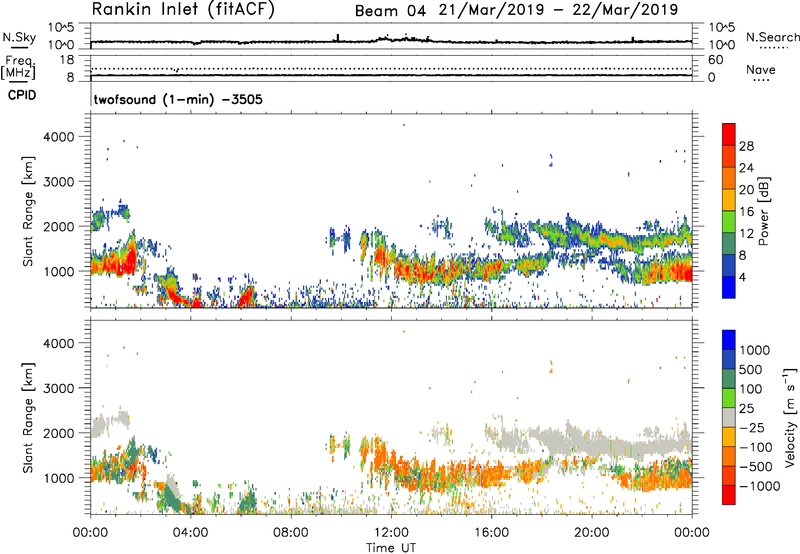This screenshot has height=554, width=800.
Task: Click the "100" label on the velocity colorbar
Action: [x=751, y=389]
